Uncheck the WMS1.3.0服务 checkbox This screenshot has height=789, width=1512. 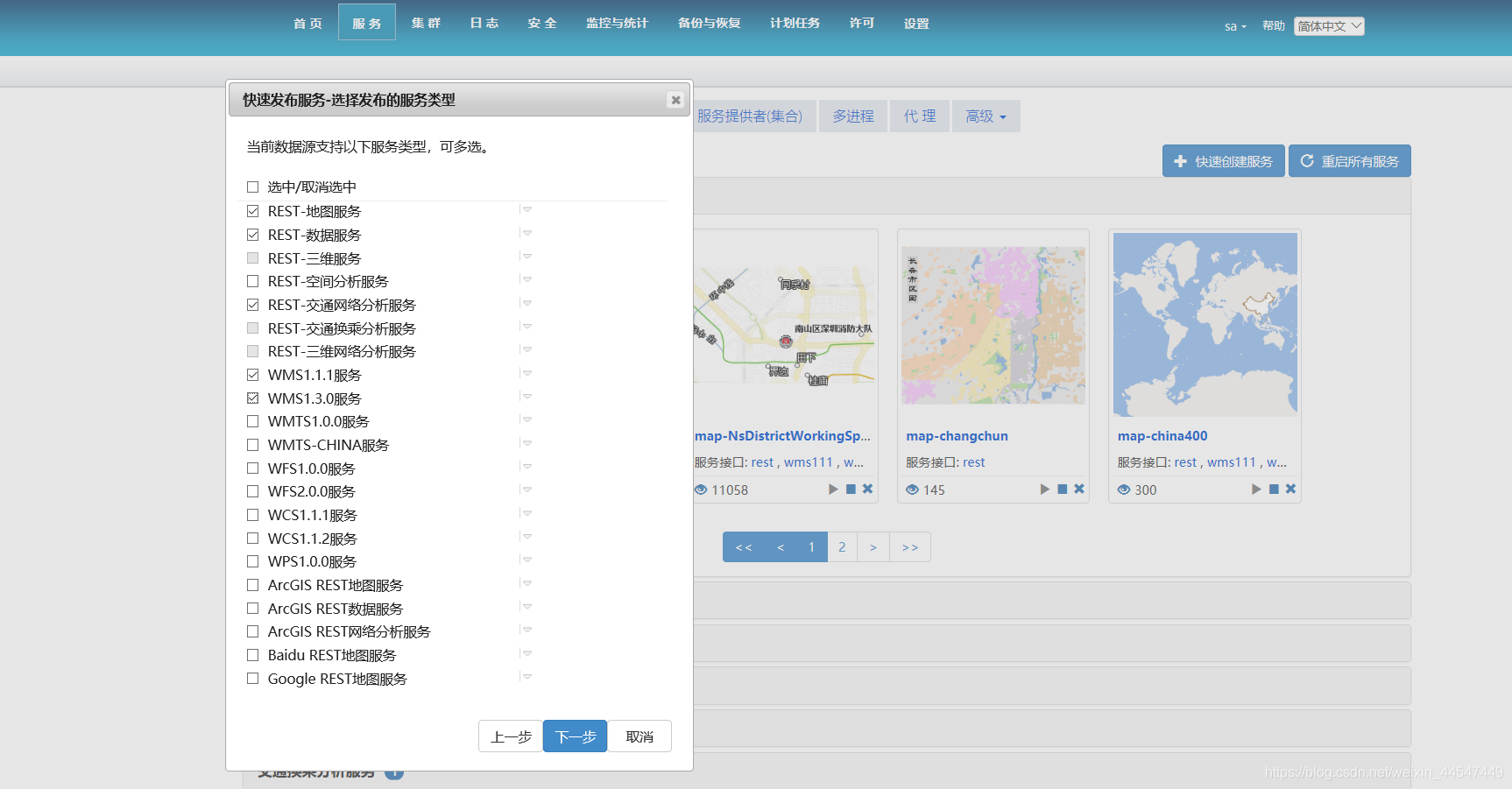click(252, 398)
